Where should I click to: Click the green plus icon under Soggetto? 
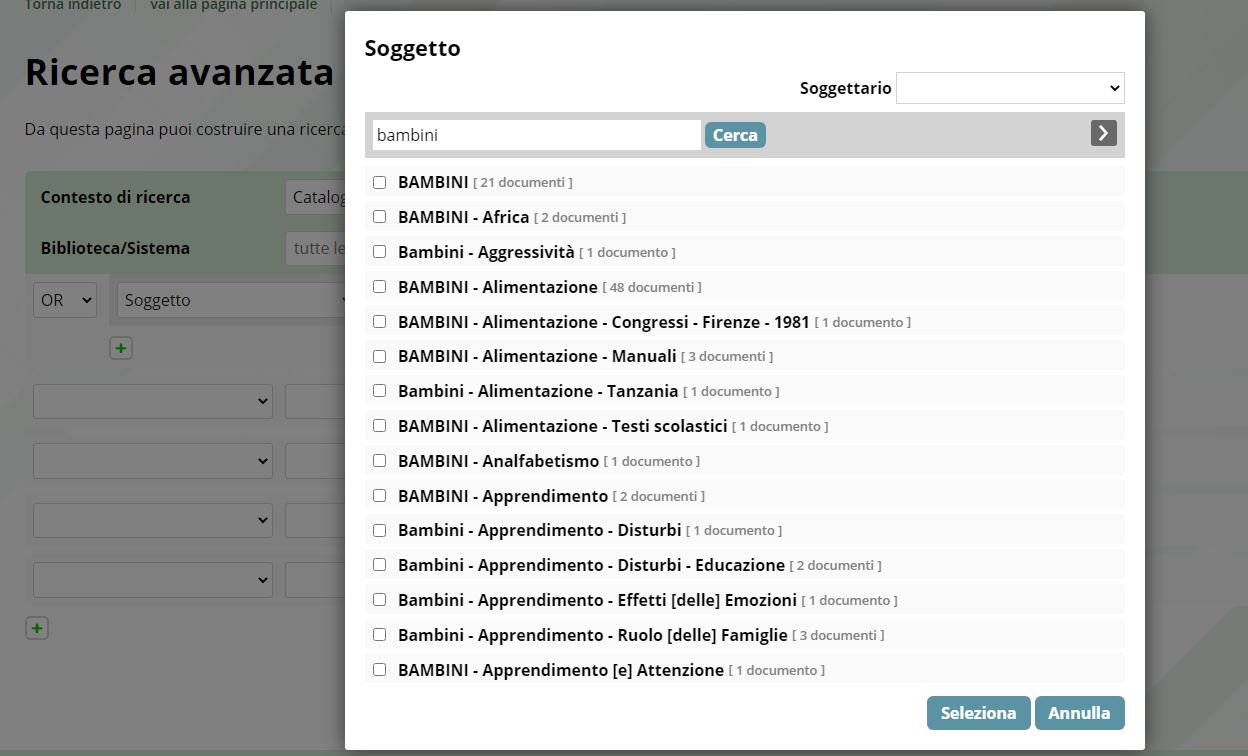click(x=121, y=348)
